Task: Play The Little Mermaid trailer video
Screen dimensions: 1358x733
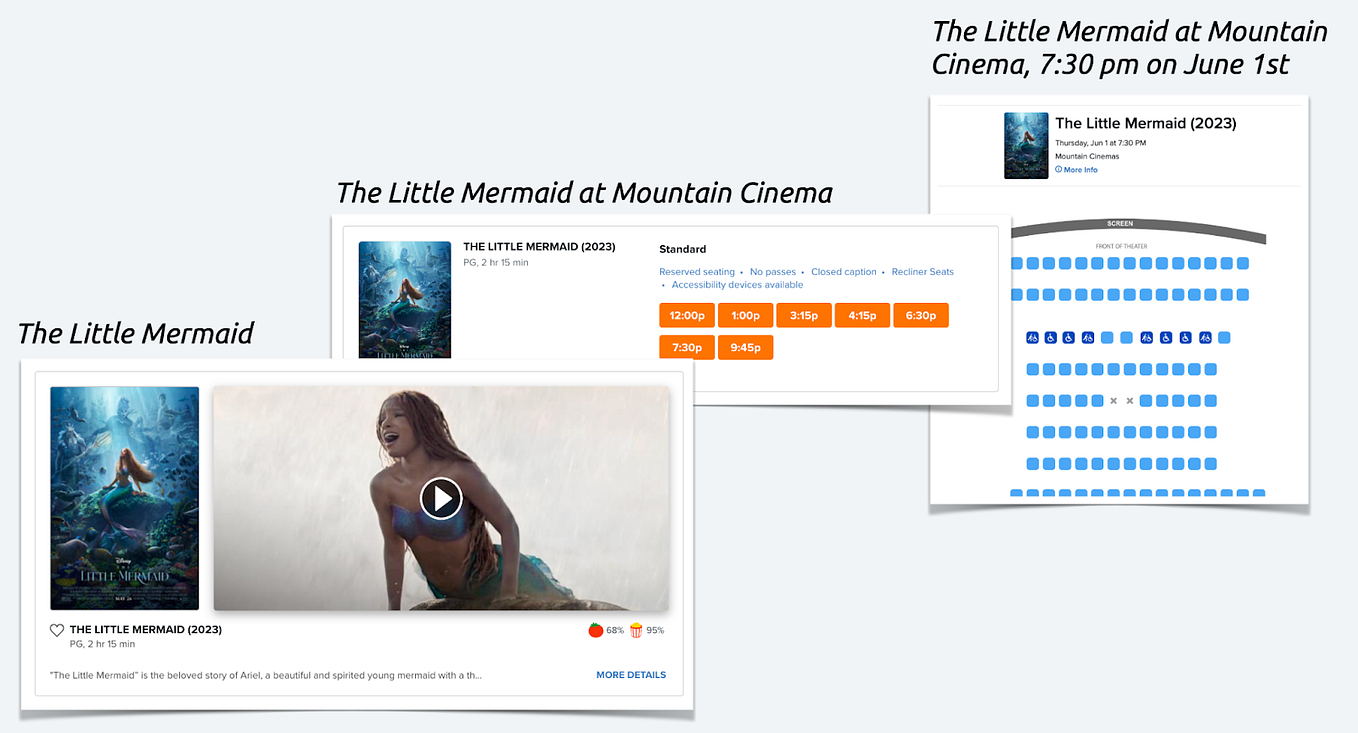Action: 441,498
